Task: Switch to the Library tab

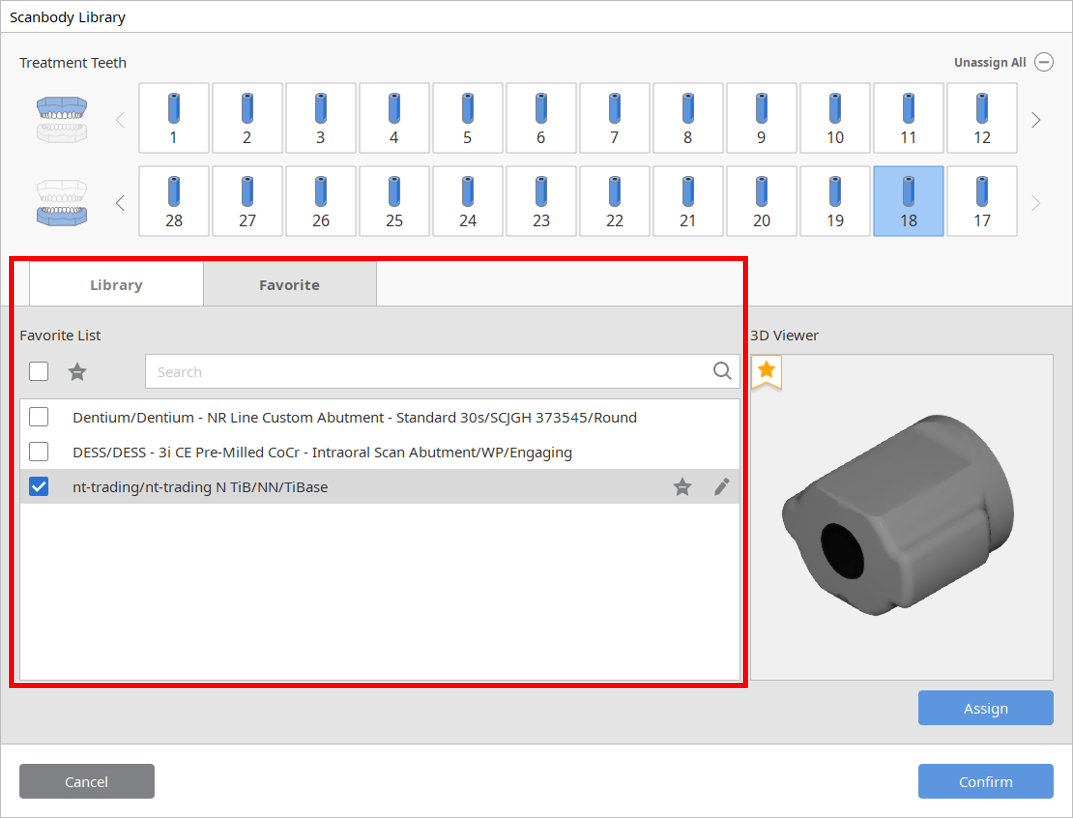Action: pyautogui.click(x=116, y=285)
